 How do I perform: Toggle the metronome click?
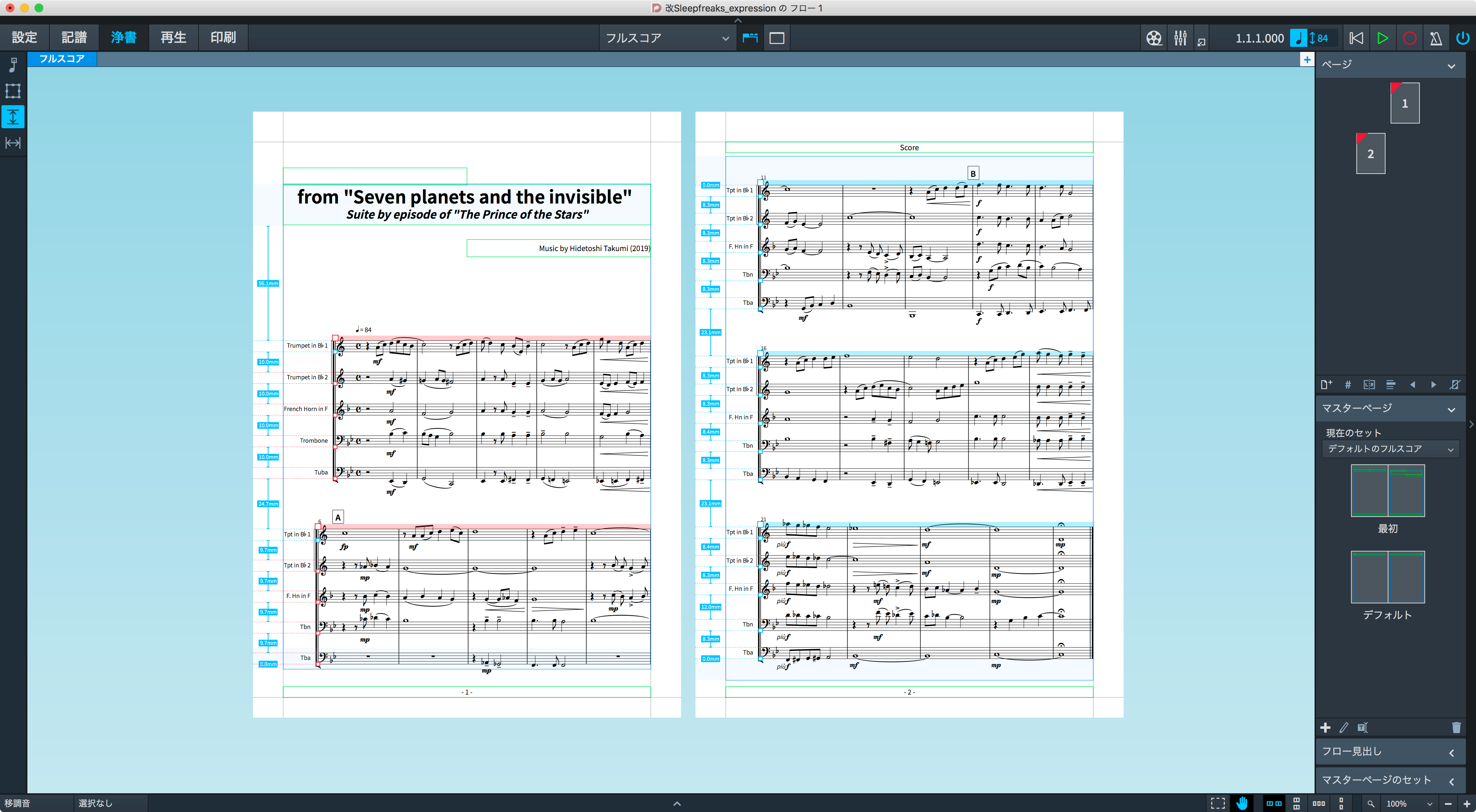[1436, 38]
